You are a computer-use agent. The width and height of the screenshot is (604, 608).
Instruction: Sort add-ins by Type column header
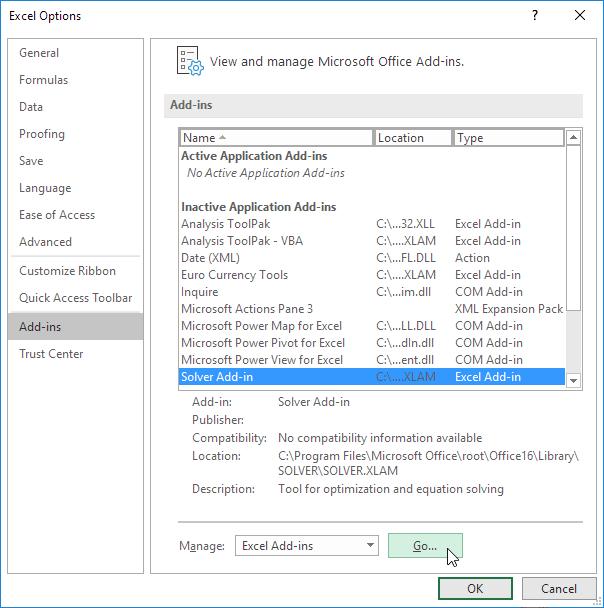pos(508,138)
